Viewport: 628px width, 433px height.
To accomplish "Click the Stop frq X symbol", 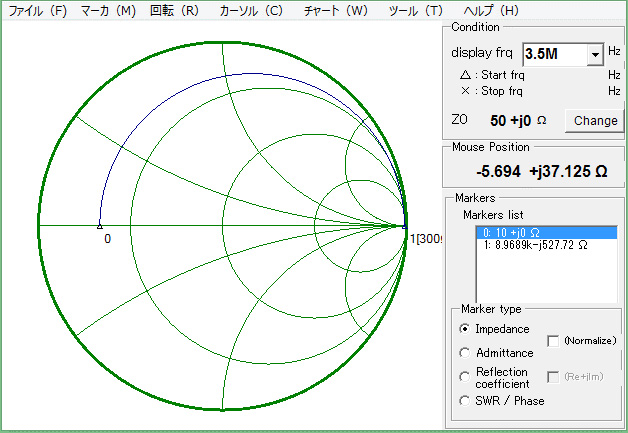I will pos(465,91).
